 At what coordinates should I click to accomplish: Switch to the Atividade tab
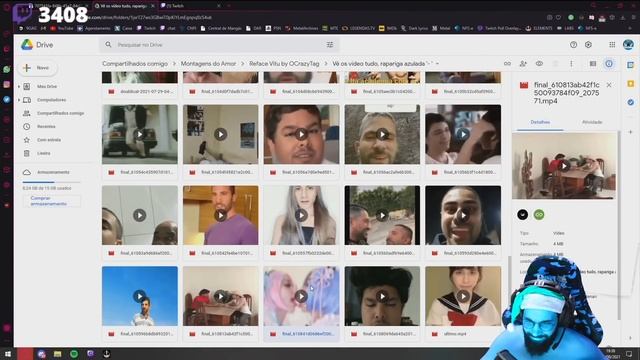592,122
